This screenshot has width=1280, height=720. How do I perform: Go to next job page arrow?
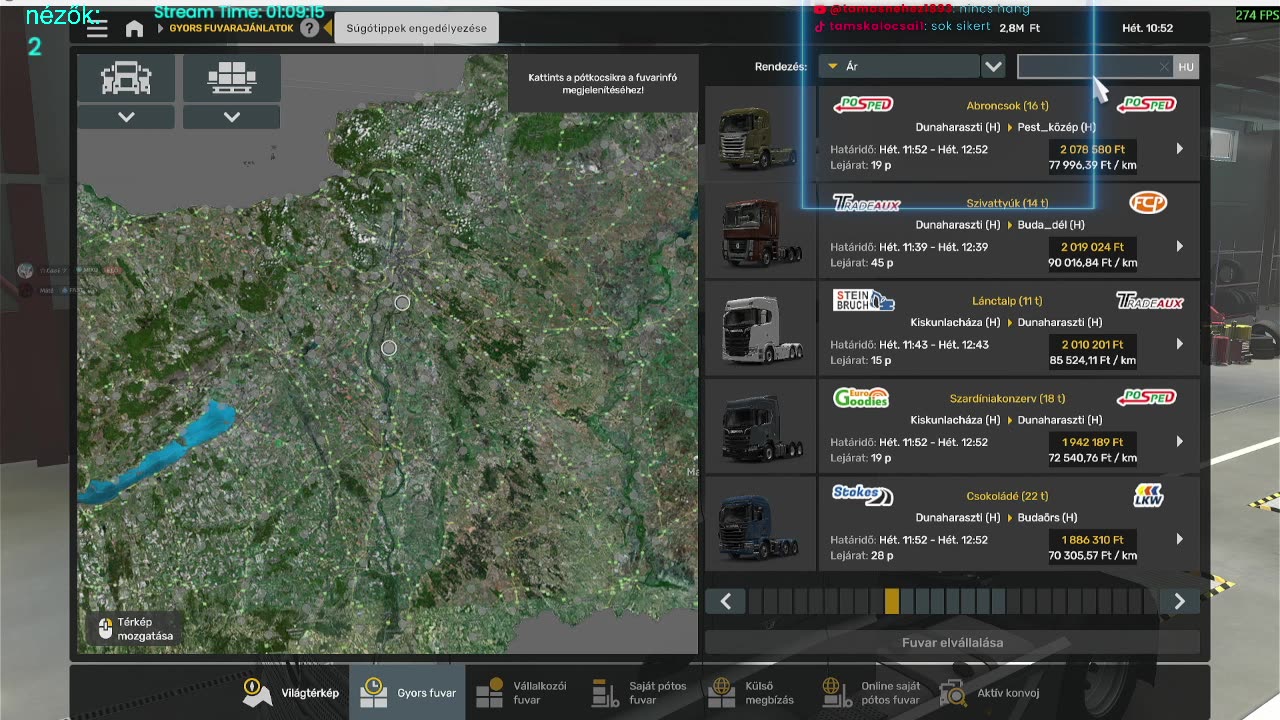tap(1179, 601)
